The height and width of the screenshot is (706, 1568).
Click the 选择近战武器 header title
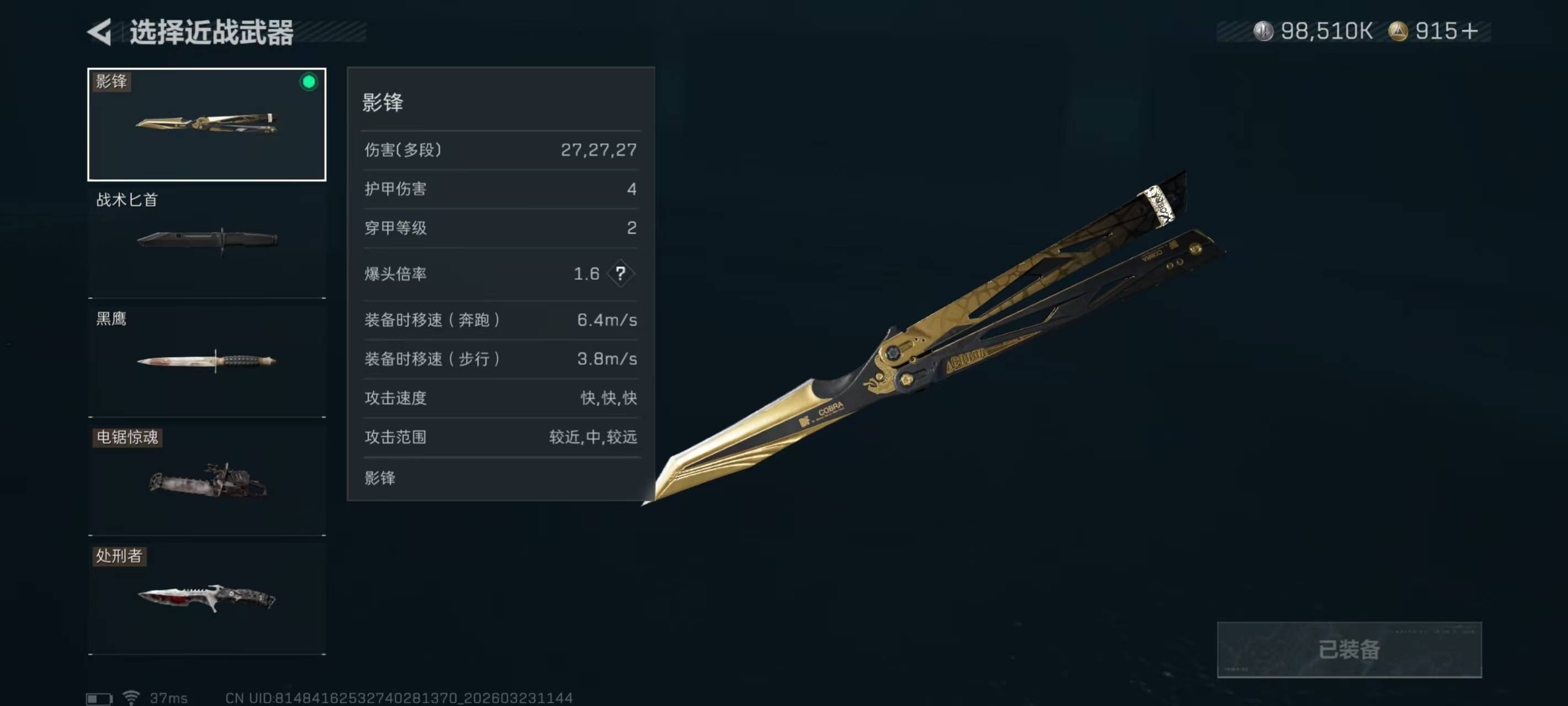coord(211,31)
